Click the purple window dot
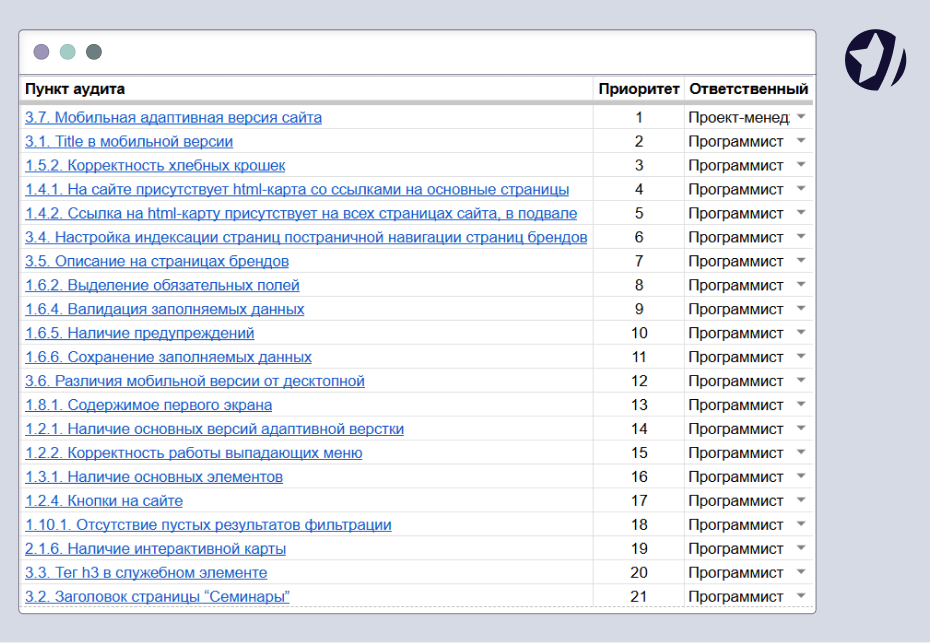This screenshot has width=930, height=643. (42, 52)
